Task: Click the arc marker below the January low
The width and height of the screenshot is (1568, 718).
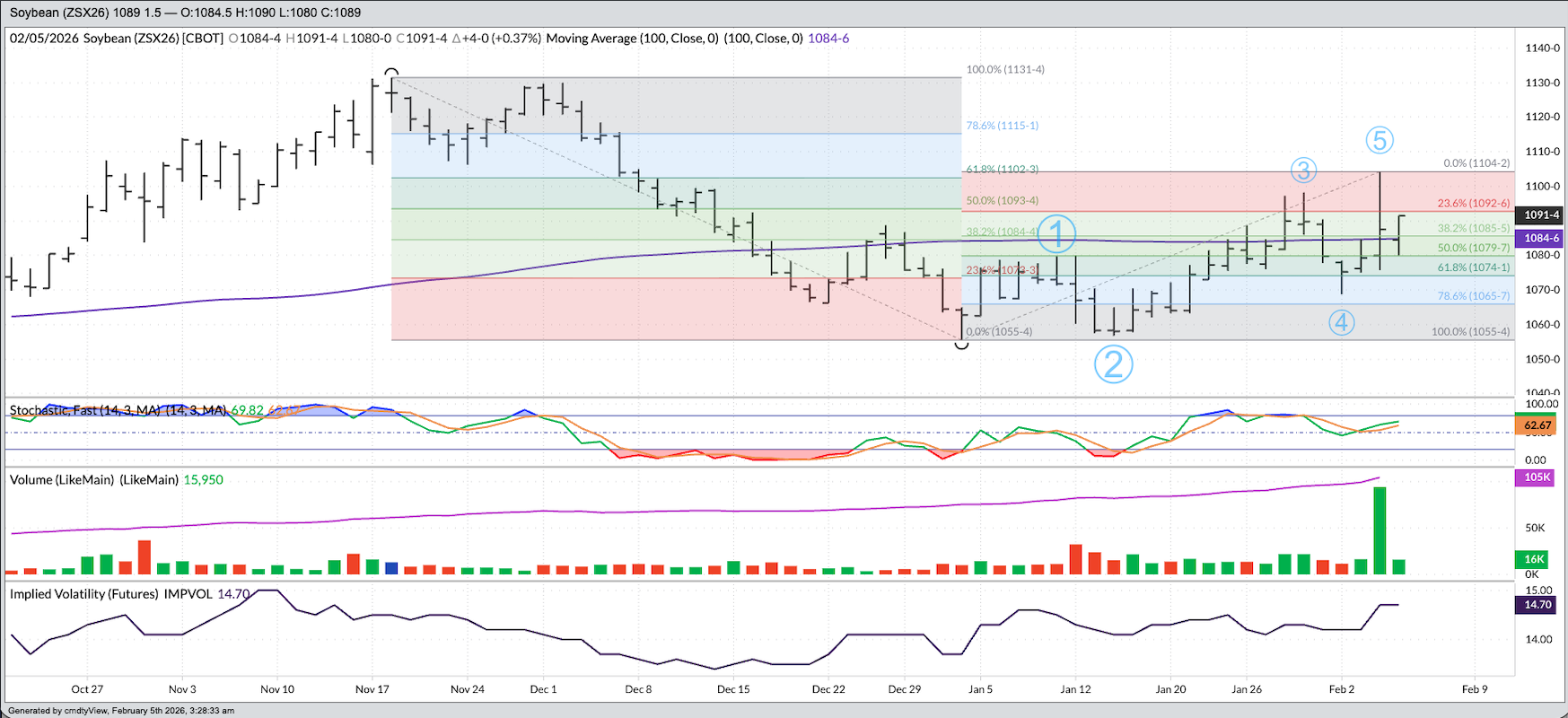Action: pos(961,345)
